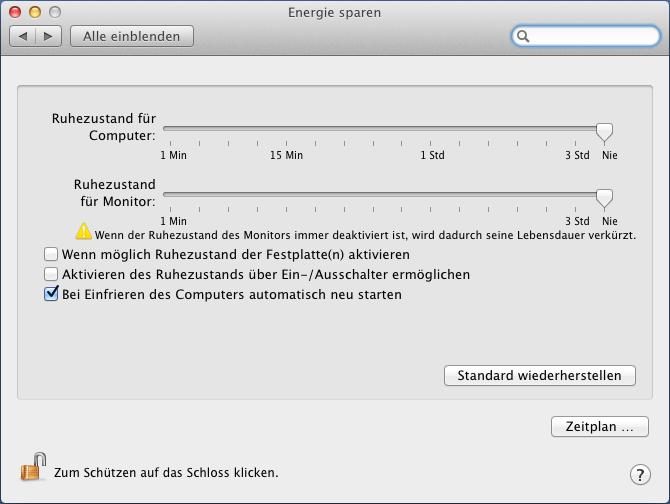Click 'Zum Schützen auf das Schloss klicken.' text
The height and width of the screenshot is (504, 670).
tap(166, 473)
